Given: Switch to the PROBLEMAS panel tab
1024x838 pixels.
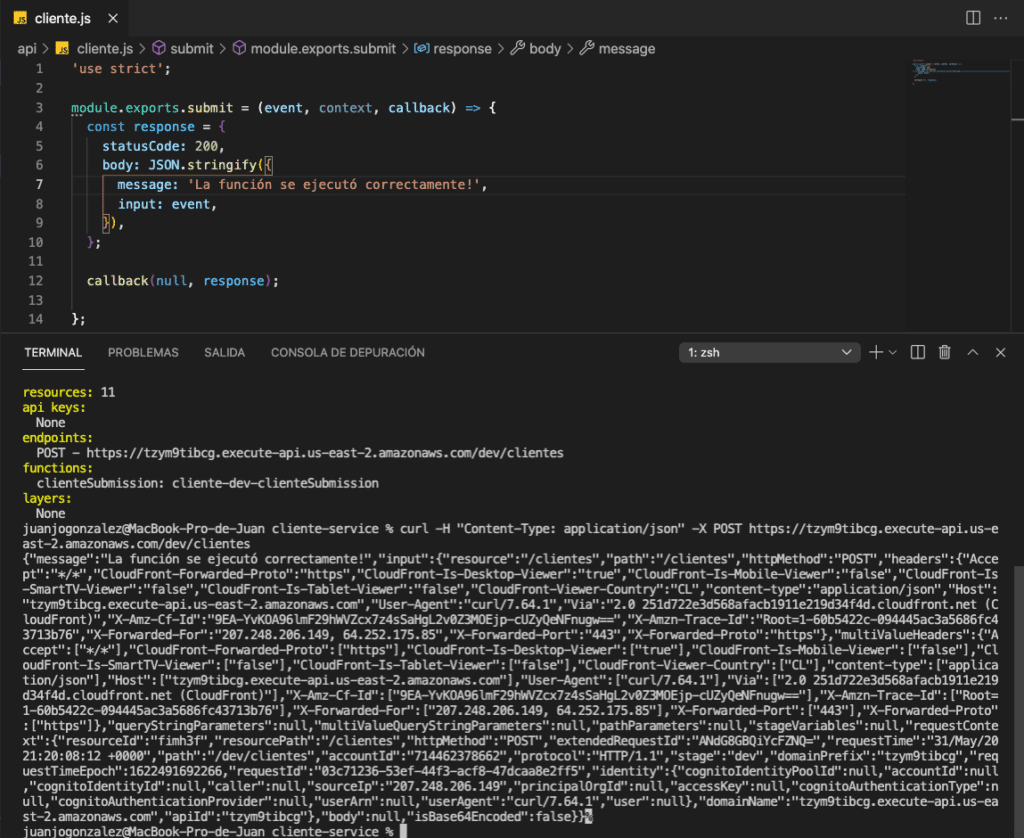Looking at the screenshot, I should (x=143, y=353).
